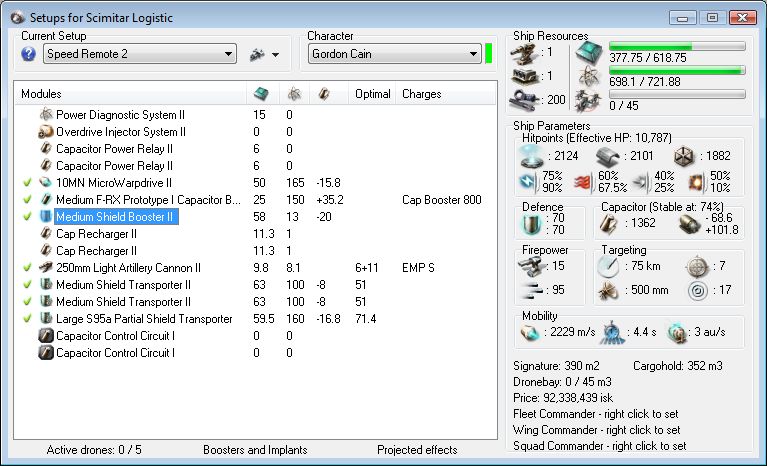The width and height of the screenshot is (767, 466).
Task: Click the Defence shield tank icon
Action: [532, 223]
